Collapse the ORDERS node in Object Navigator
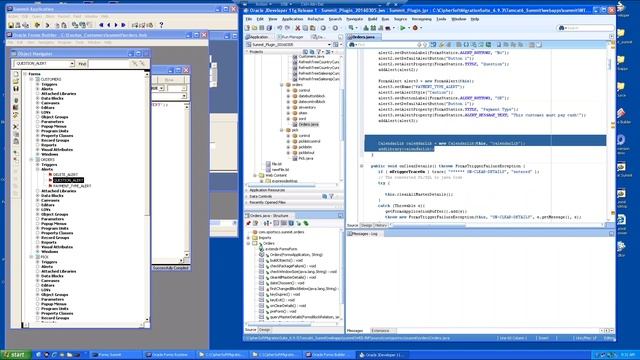The height and width of the screenshot is (360, 640). [x=31, y=160]
